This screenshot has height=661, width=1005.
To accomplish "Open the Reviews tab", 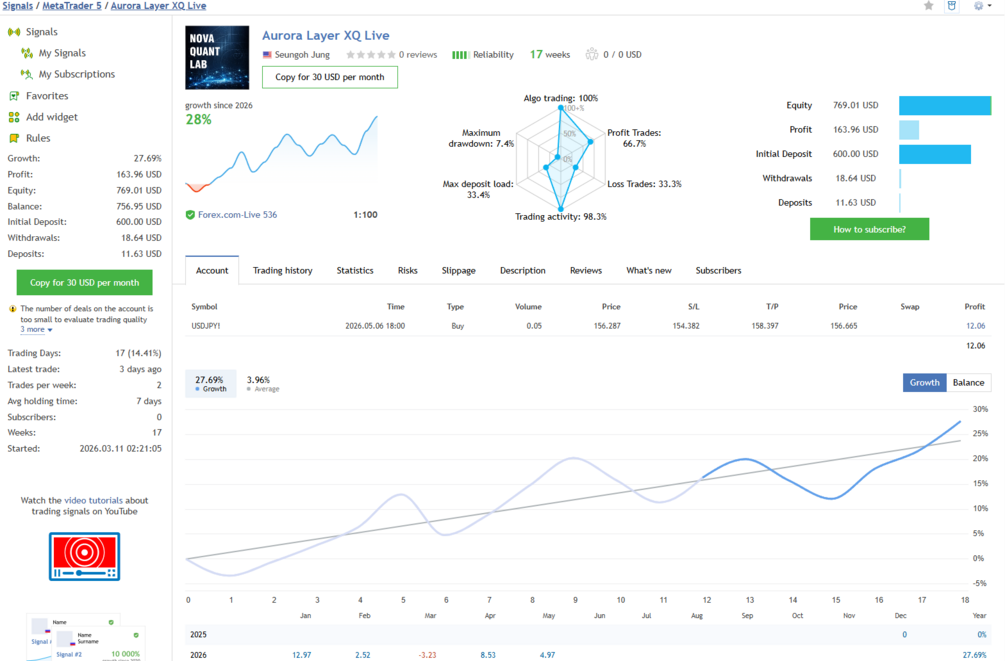I will (586, 271).
